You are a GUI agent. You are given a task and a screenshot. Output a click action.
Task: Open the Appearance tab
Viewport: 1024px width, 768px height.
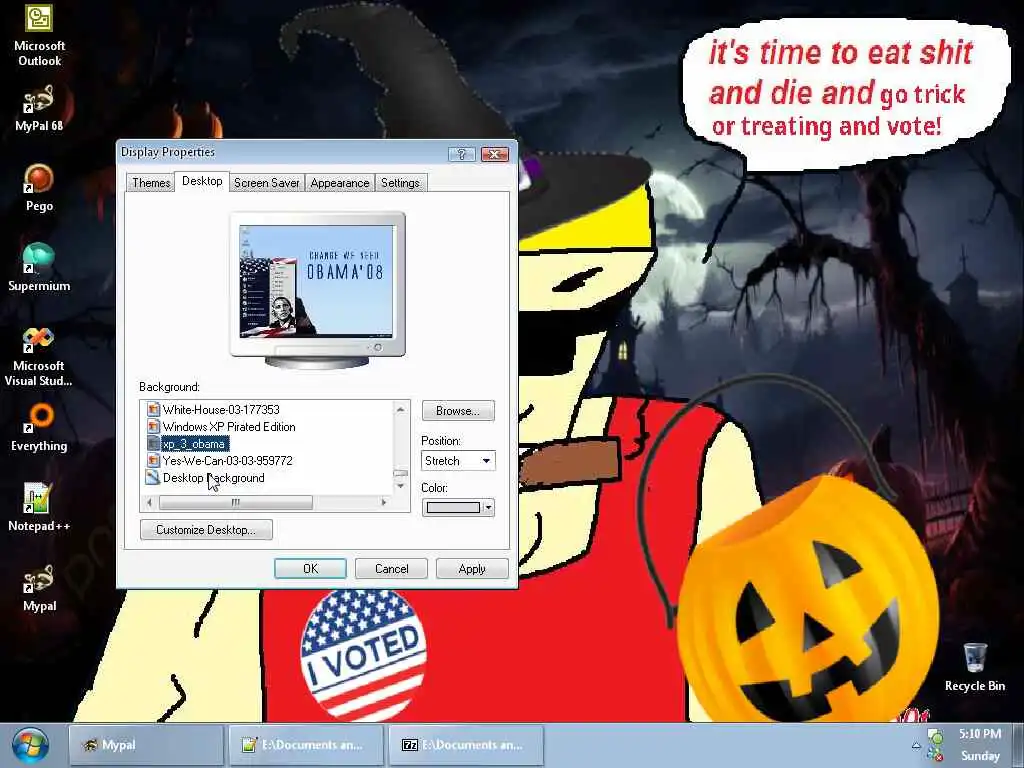click(340, 183)
